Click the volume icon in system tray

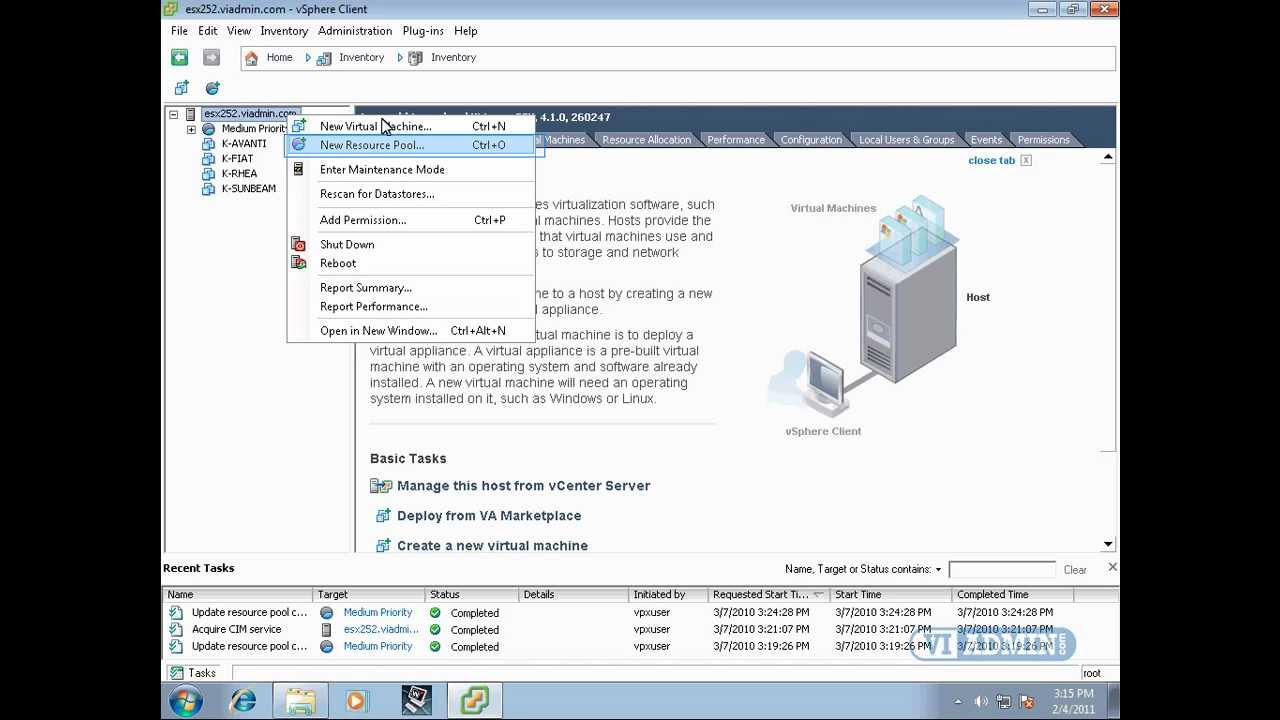pyautogui.click(x=981, y=702)
